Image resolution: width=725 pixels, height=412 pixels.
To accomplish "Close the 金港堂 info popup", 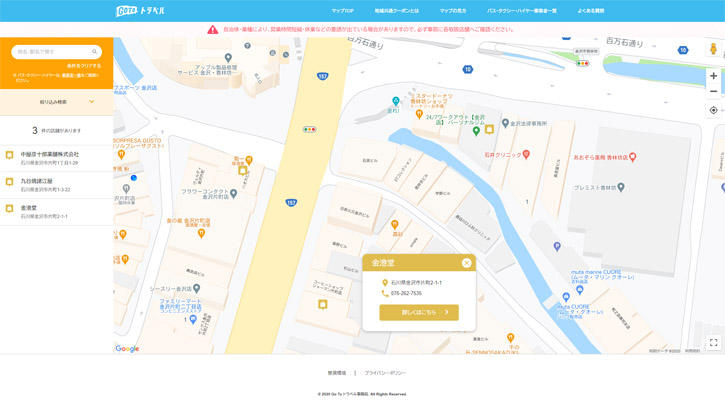I will tap(466, 263).
